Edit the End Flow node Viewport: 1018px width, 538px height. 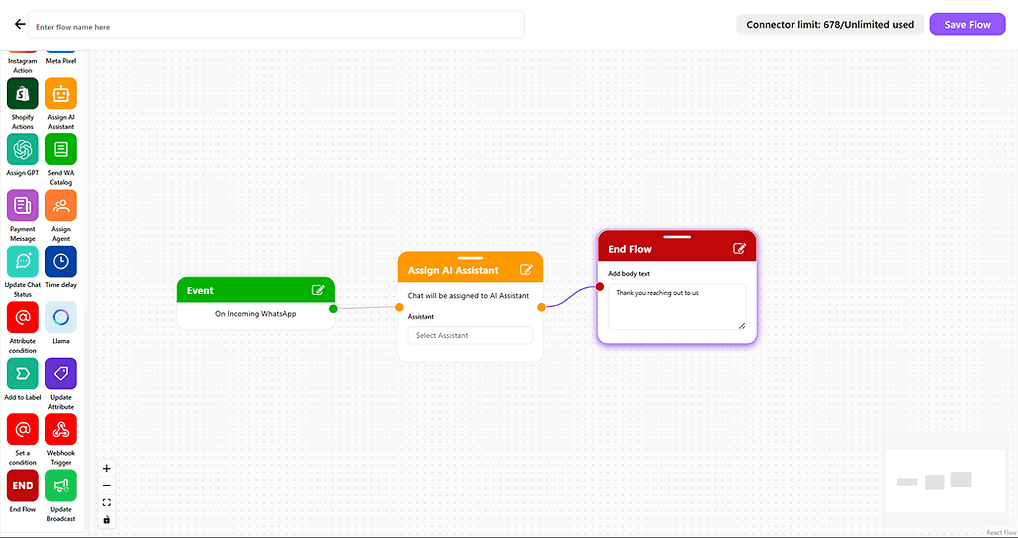point(739,248)
